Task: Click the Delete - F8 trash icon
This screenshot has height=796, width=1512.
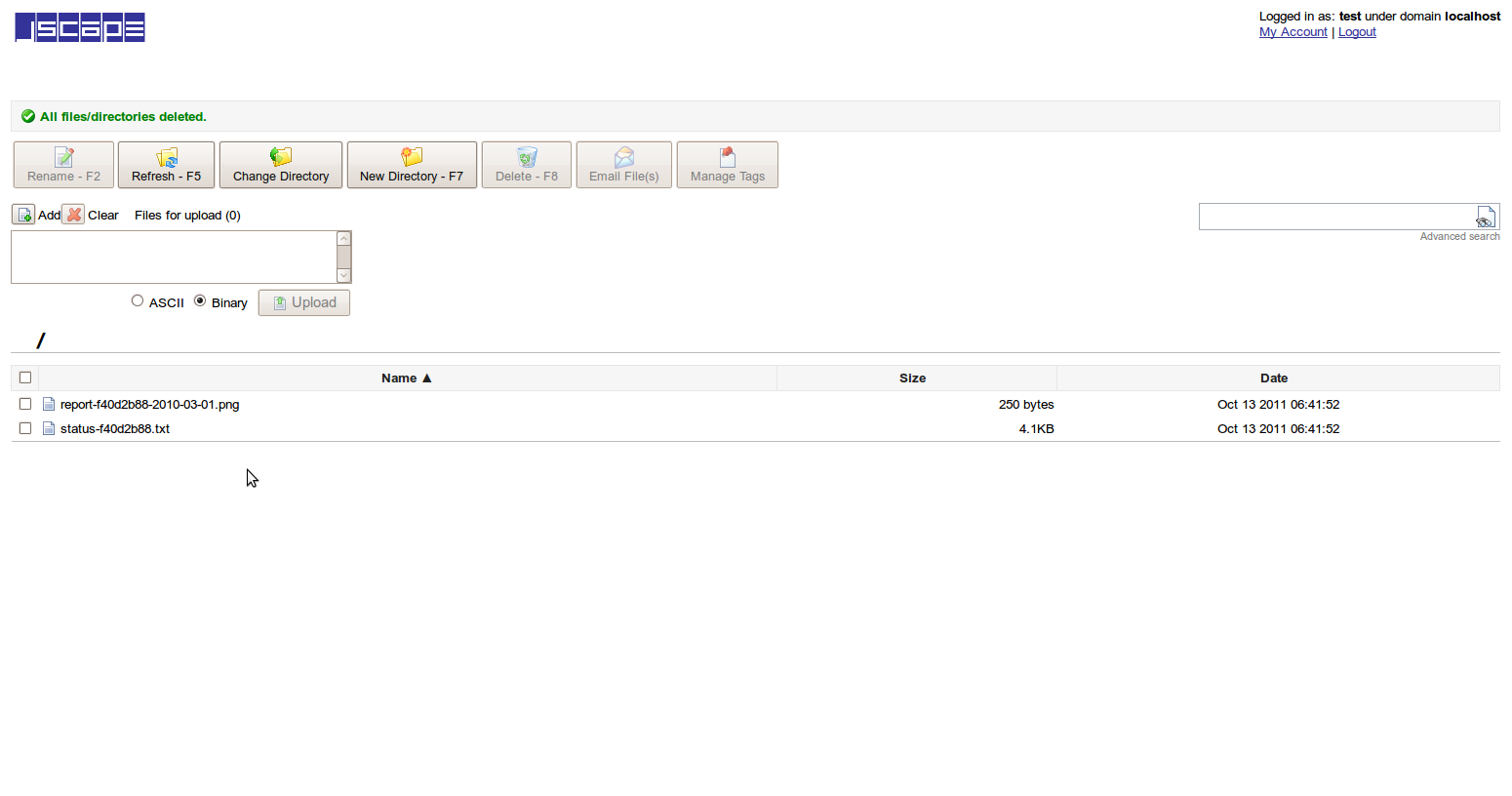Action: [x=526, y=157]
